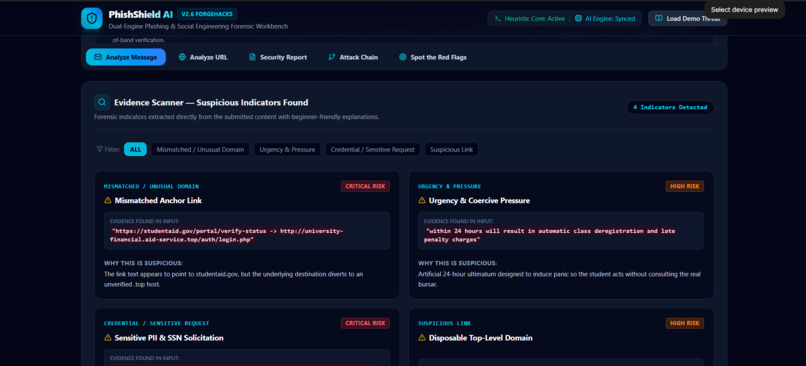
Task: Click CRITICAL RISK badge on Sensitive PII card
Action: pos(365,323)
